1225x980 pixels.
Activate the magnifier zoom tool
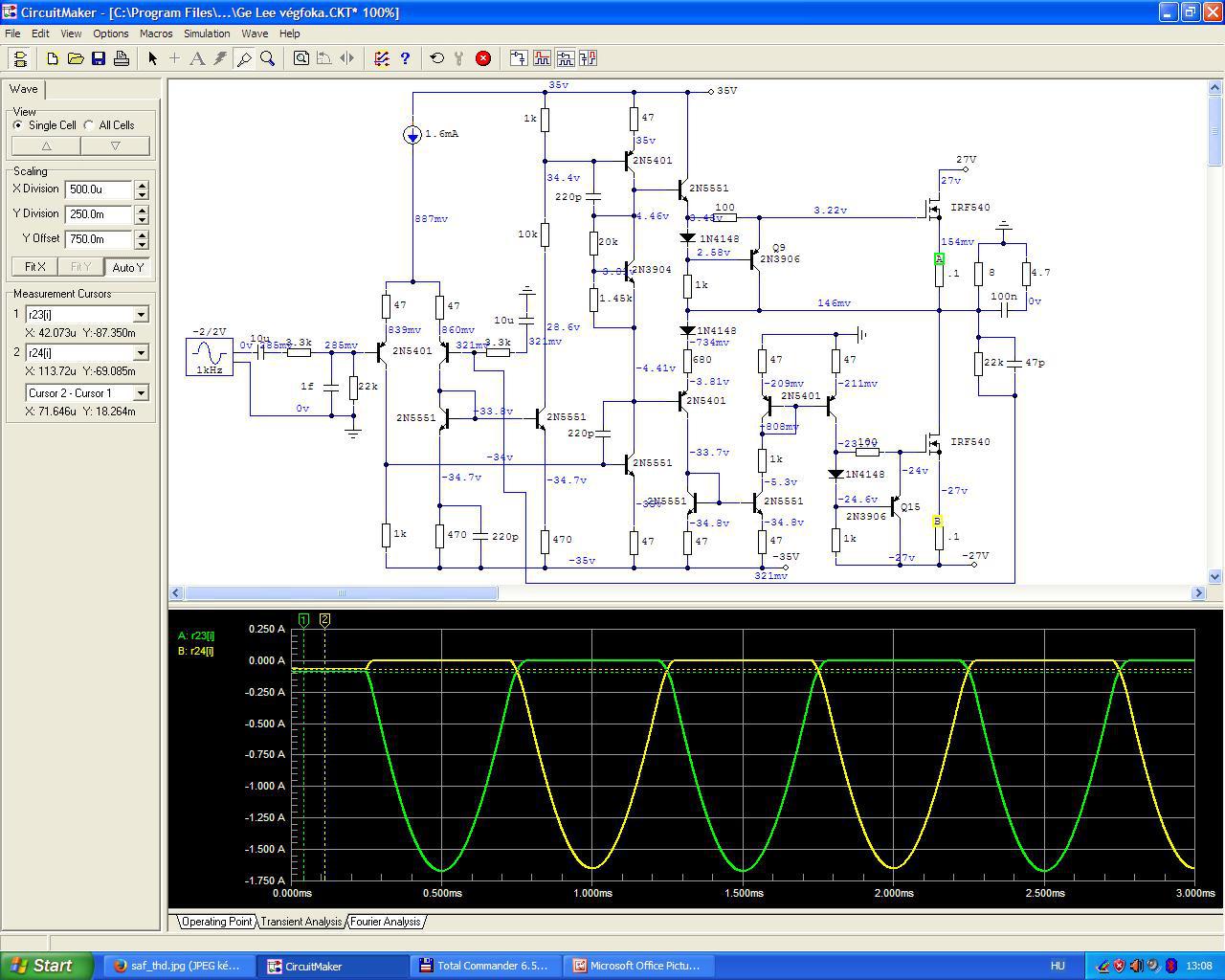click(x=268, y=58)
